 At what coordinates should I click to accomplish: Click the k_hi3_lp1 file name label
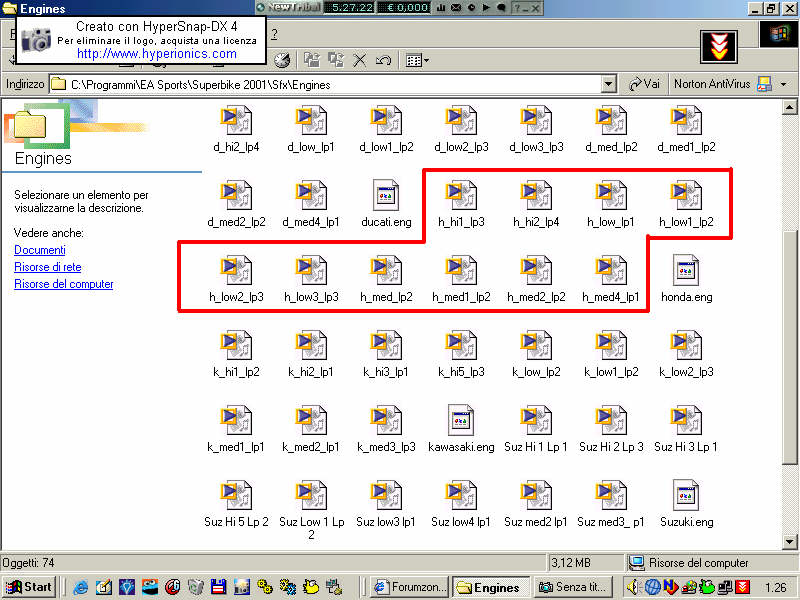[386, 372]
